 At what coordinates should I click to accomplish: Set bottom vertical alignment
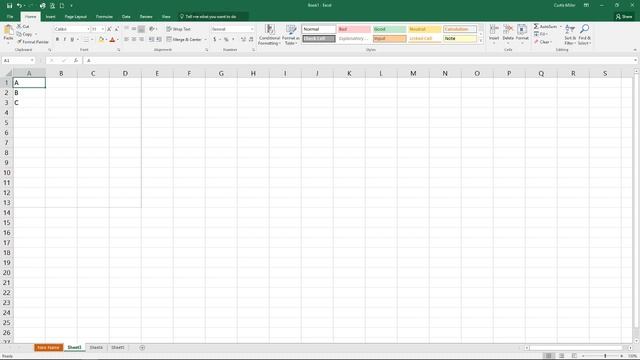141,29
